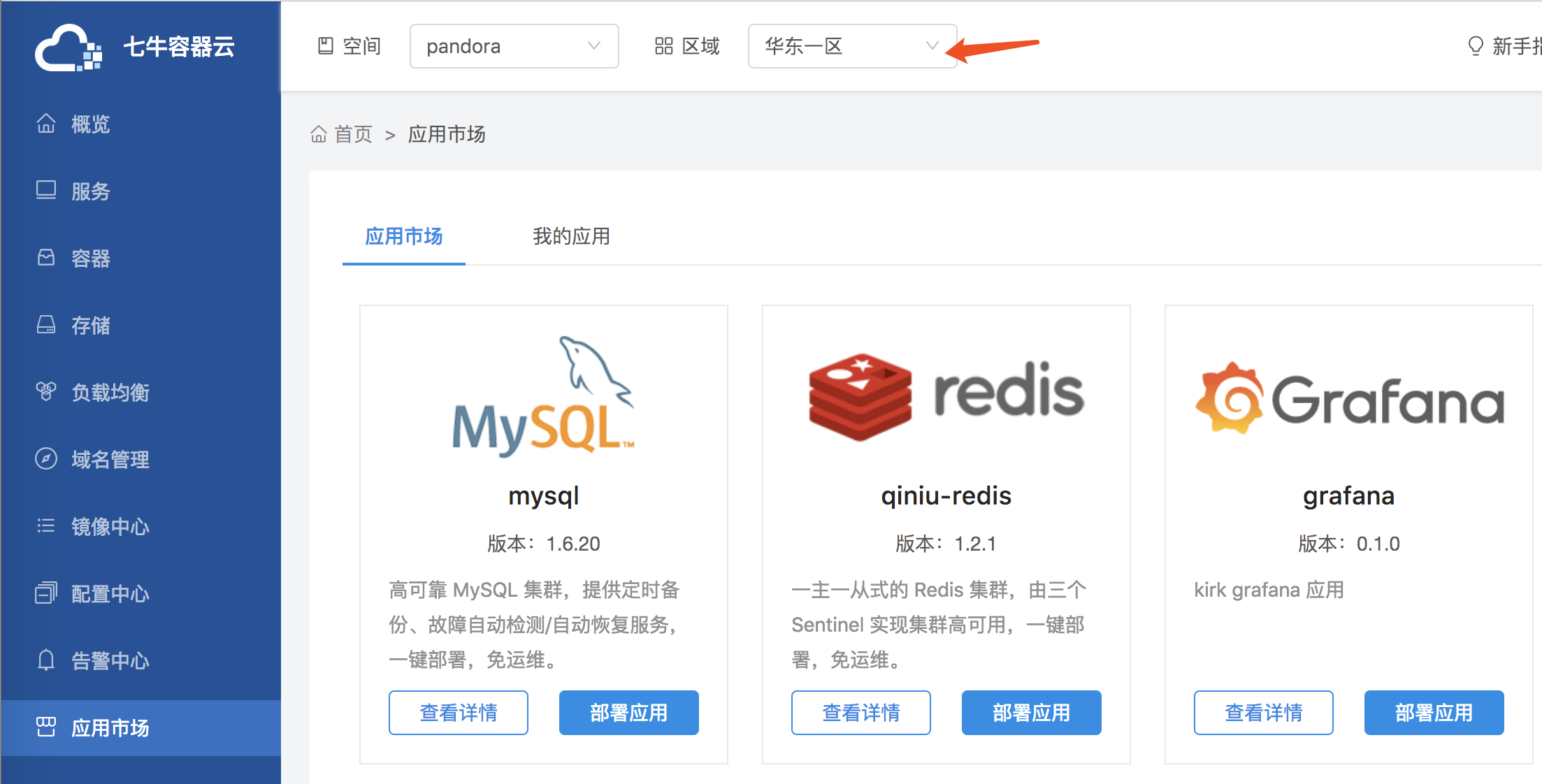Click the 镜像中心 list icon in sidebar
This screenshot has height=784, width=1542.
(x=46, y=526)
